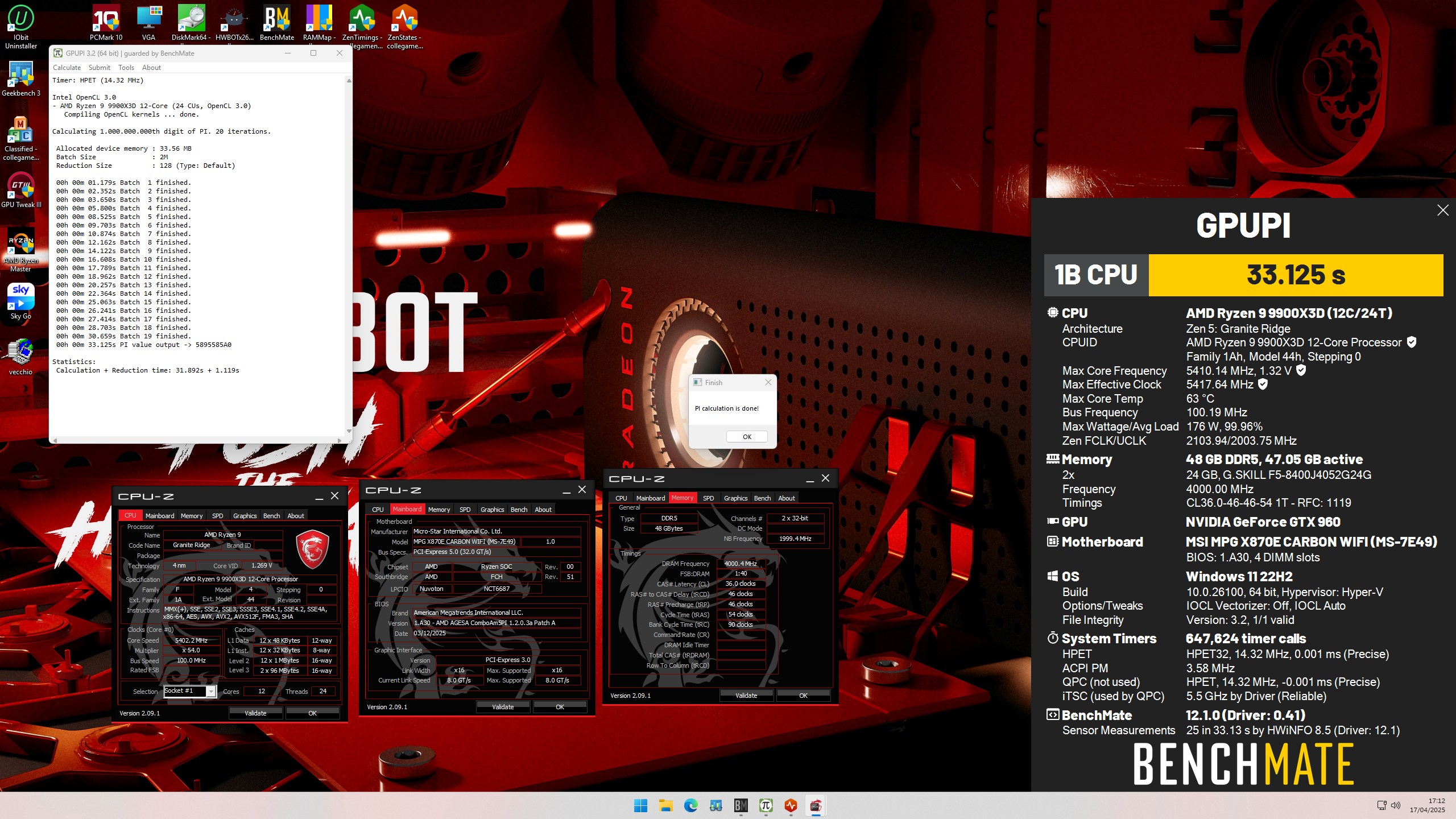Click Validate in the middle CPU-Z window

click(x=503, y=707)
